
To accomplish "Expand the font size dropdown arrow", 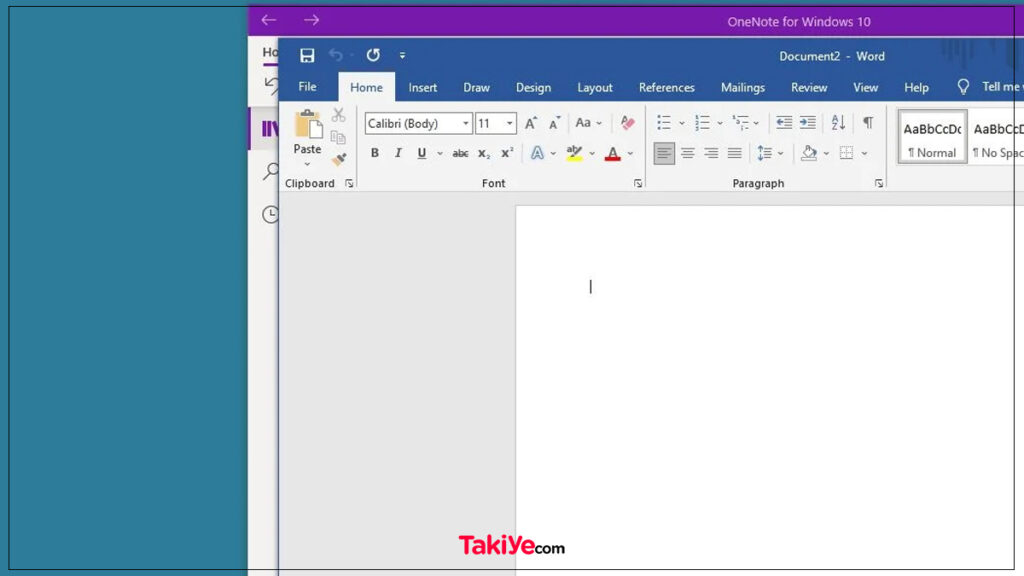I will point(509,123).
